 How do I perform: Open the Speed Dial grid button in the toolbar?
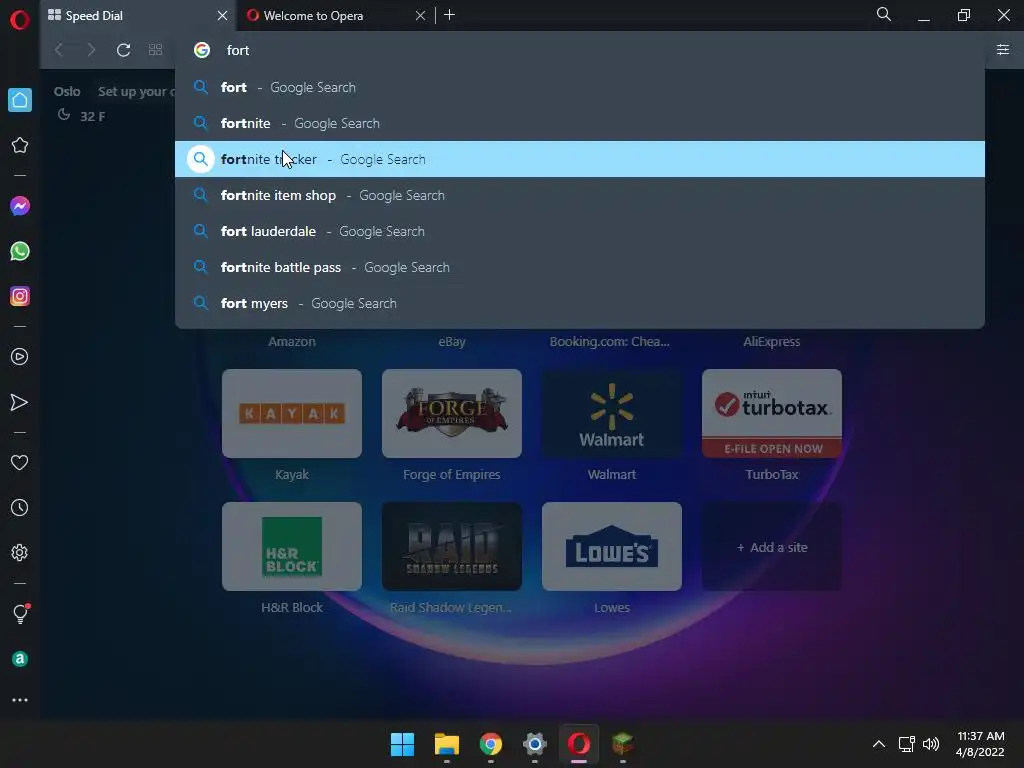[x=155, y=50]
